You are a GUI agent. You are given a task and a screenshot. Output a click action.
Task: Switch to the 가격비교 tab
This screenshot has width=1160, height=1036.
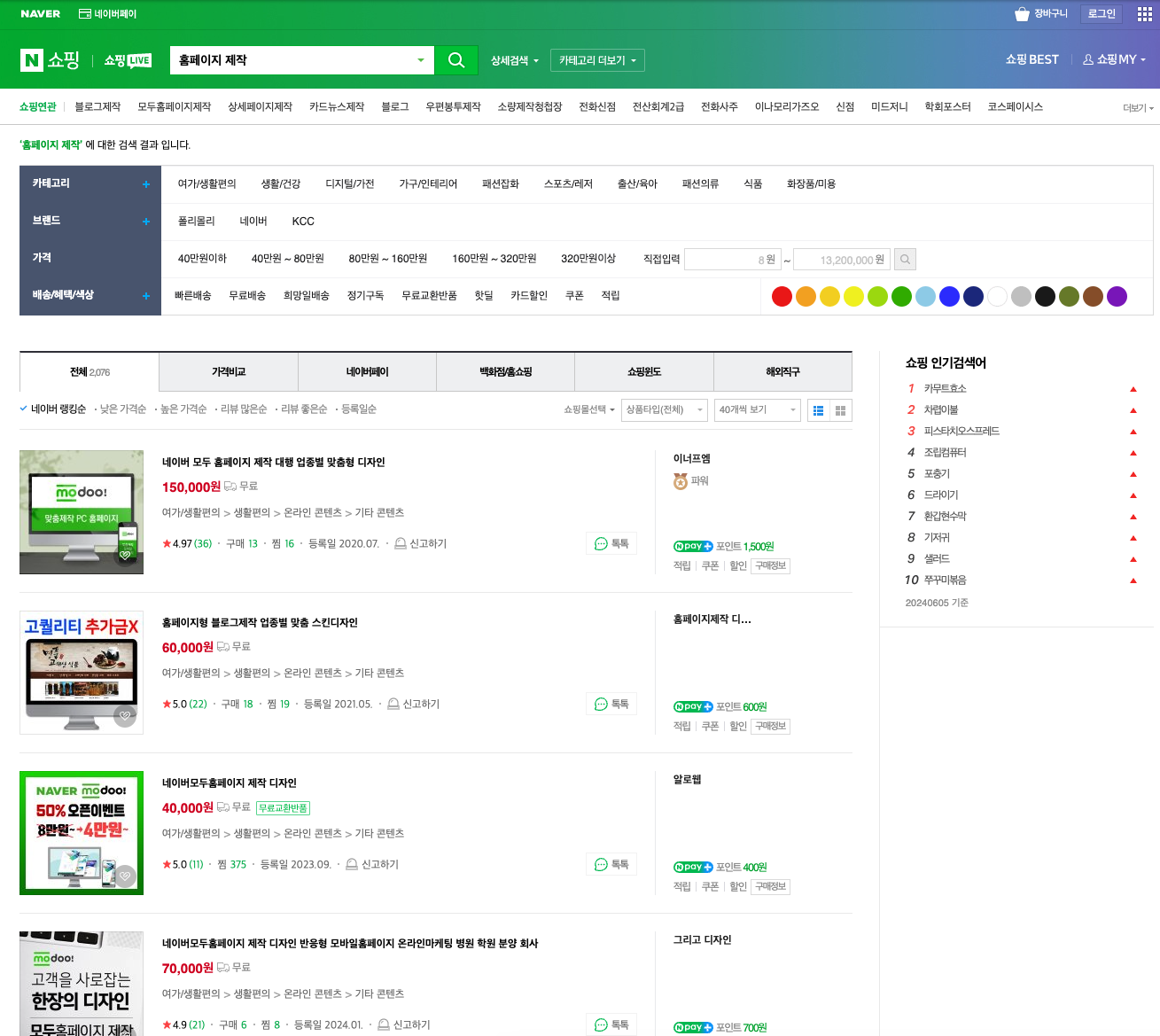[229, 372]
